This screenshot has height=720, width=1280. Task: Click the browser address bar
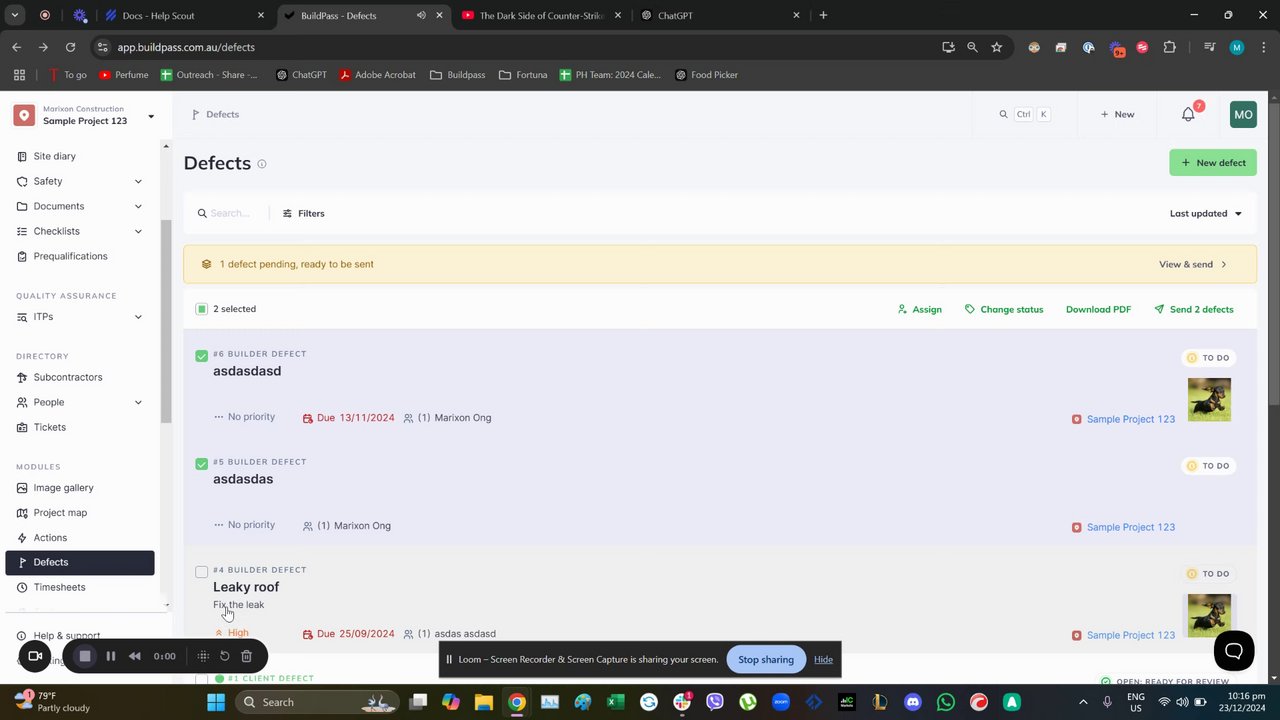[x=520, y=47]
